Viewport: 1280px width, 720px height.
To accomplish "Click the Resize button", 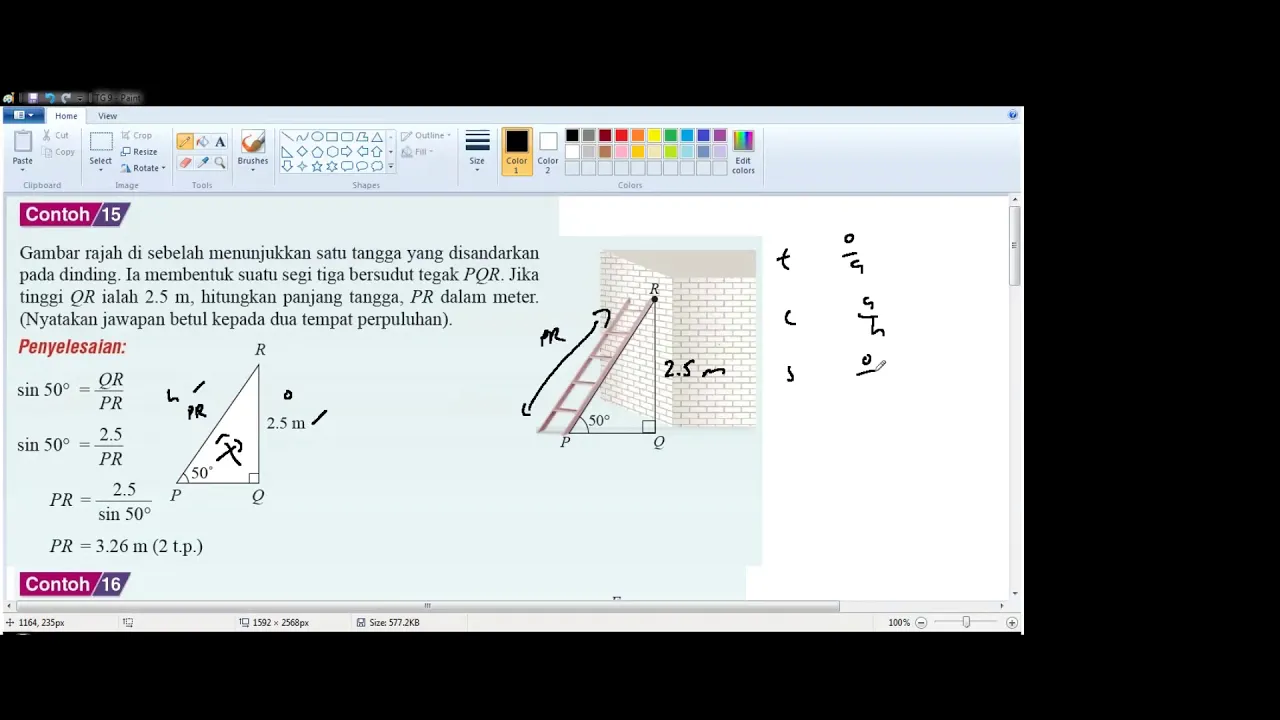I will click(140, 151).
